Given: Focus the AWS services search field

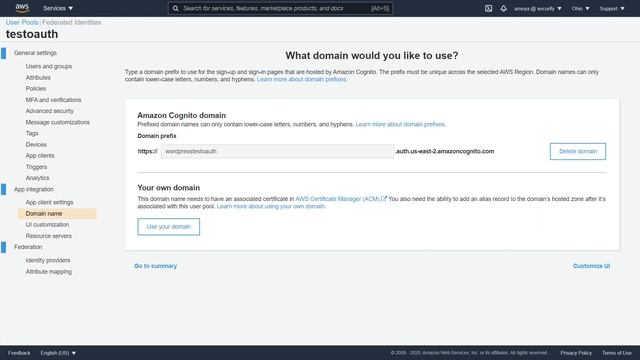Looking at the screenshot, I should 280,8.
